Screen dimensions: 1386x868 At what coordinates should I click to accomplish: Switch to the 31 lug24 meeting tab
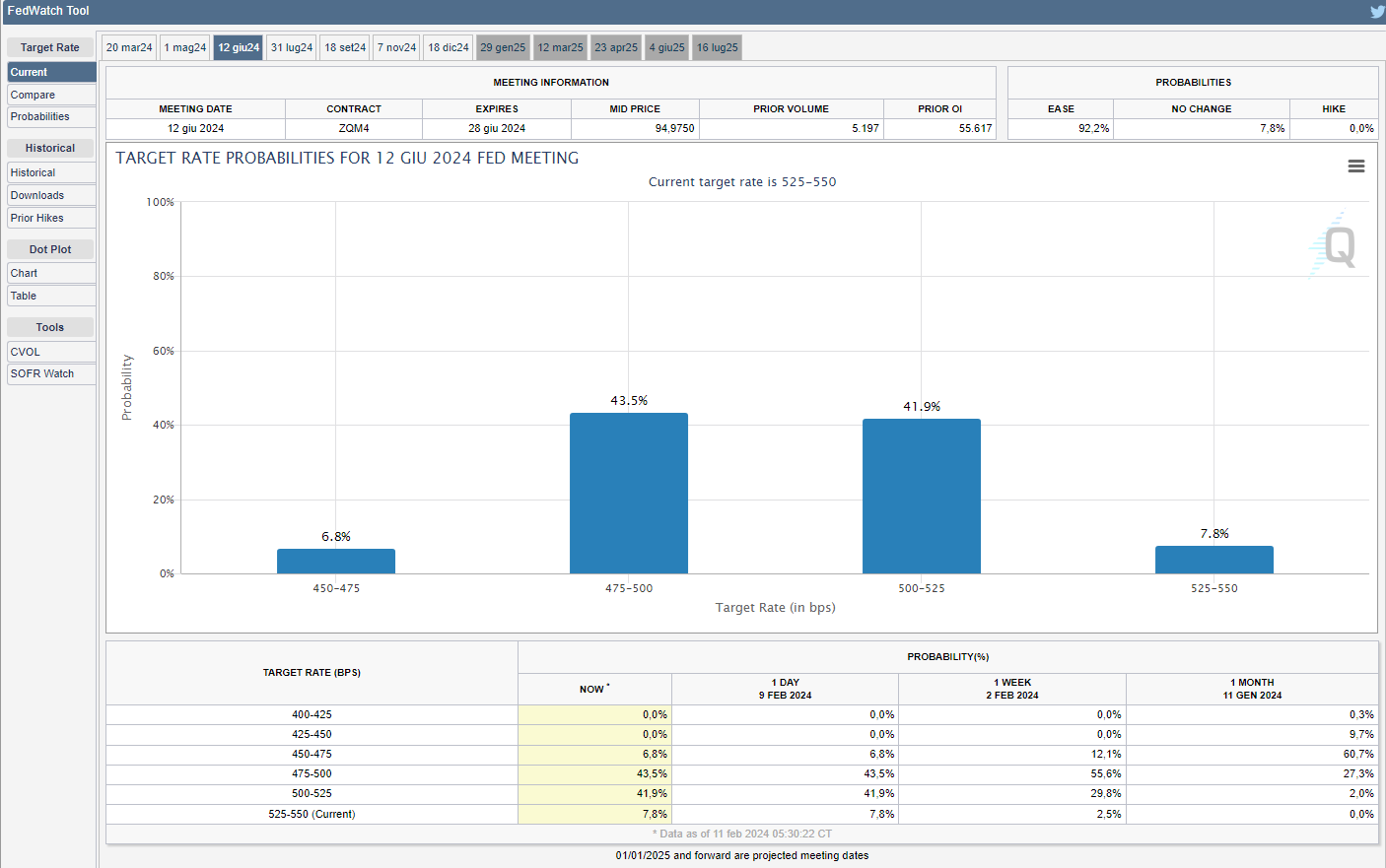click(292, 47)
